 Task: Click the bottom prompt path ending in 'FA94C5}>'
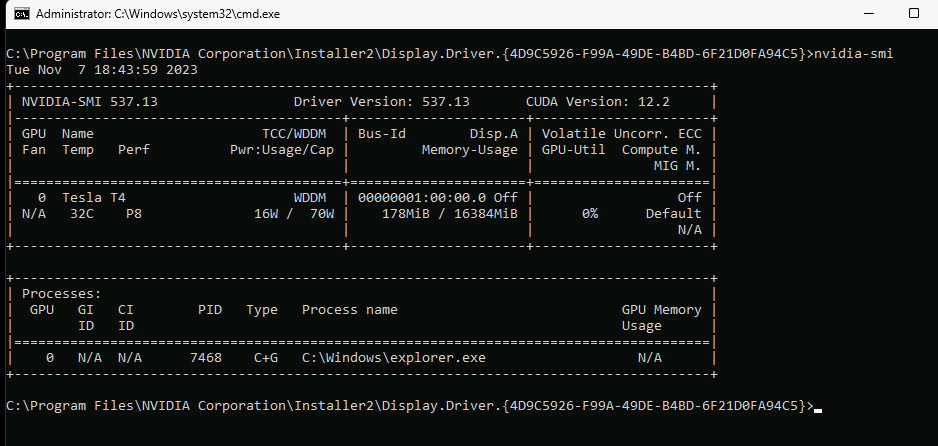pos(410,405)
